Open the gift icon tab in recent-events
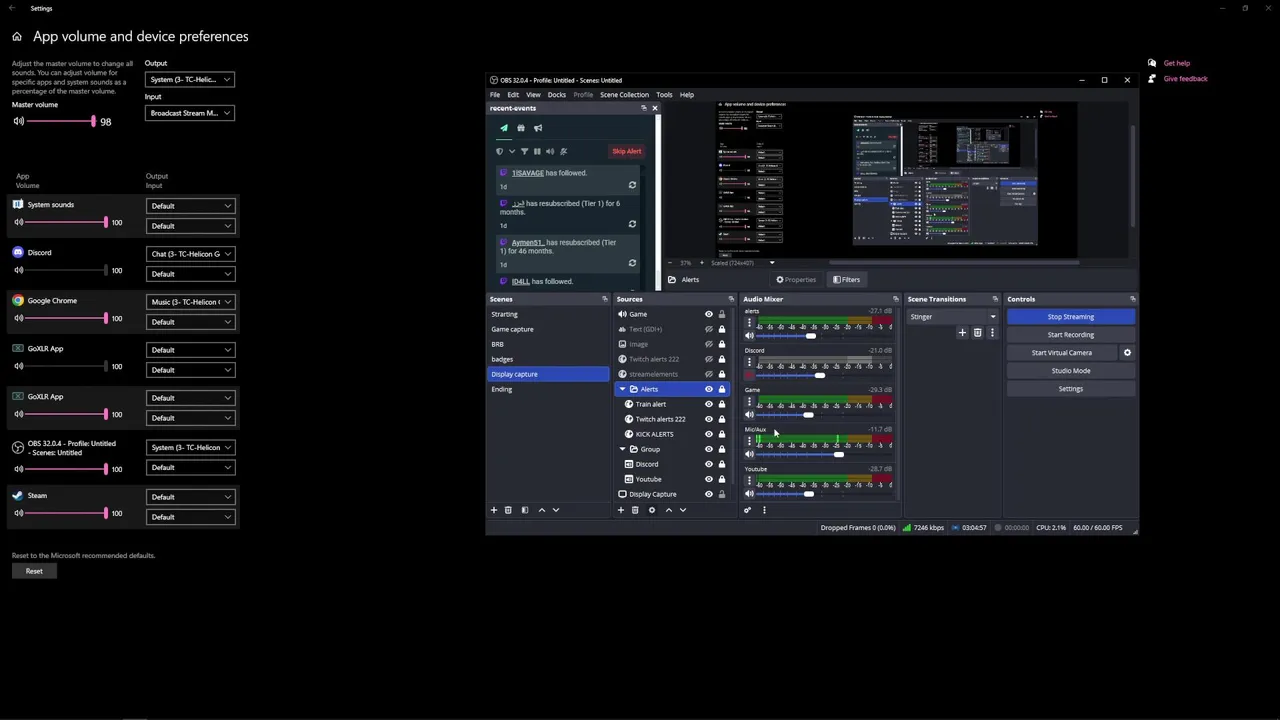The width and height of the screenshot is (1280, 720). tap(521, 128)
